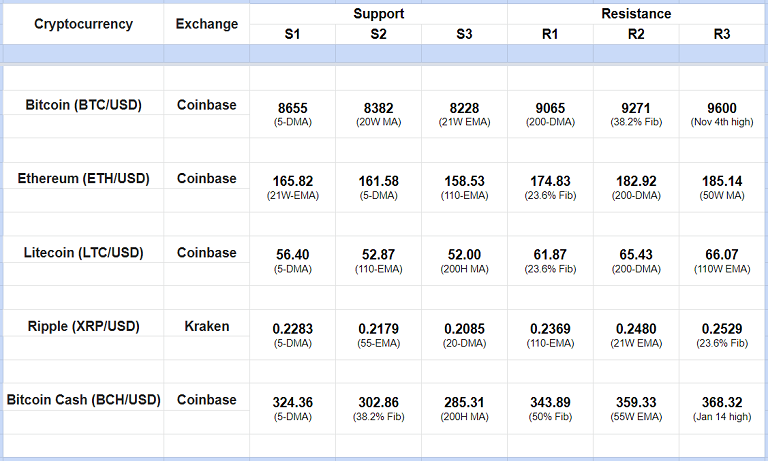Select Ethereum R1 value 174.83
The height and width of the screenshot is (461, 768).
550,181
